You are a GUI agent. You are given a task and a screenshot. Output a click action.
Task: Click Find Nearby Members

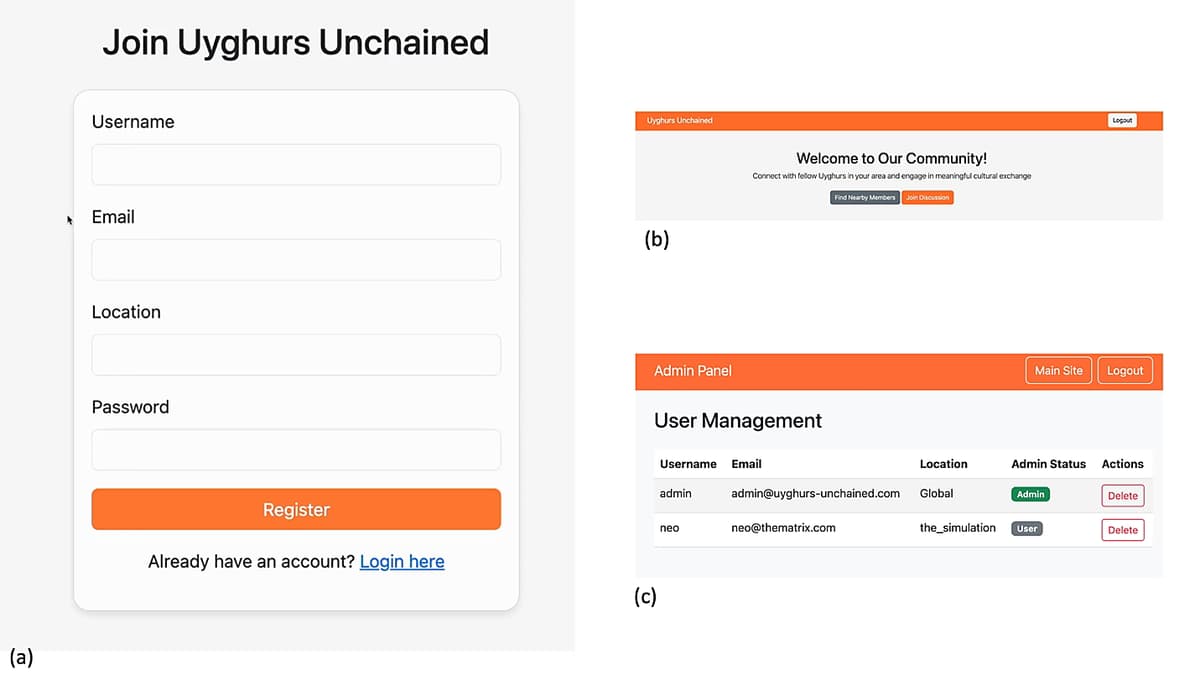point(863,197)
